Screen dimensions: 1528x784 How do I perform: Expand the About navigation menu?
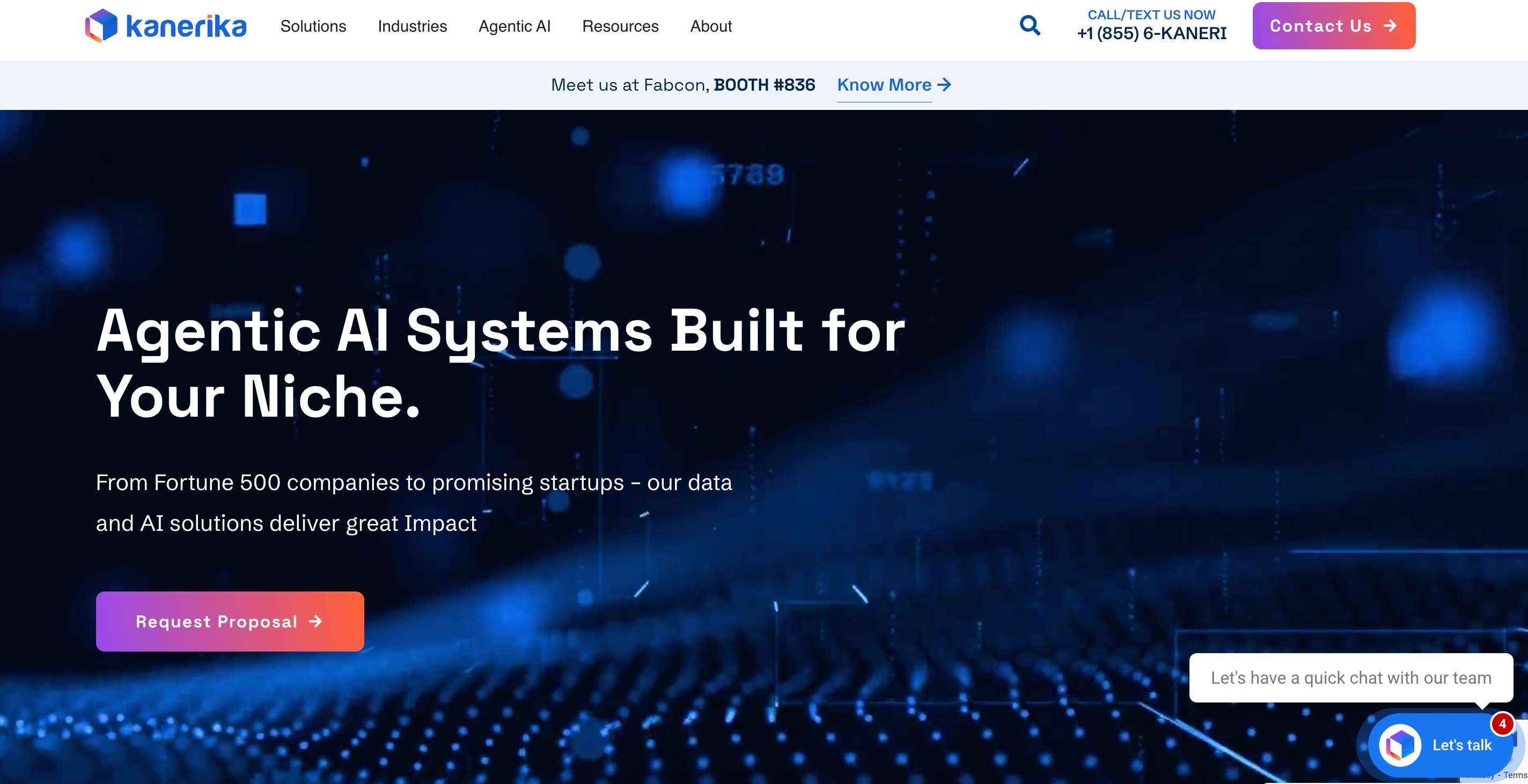pyautogui.click(x=710, y=26)
